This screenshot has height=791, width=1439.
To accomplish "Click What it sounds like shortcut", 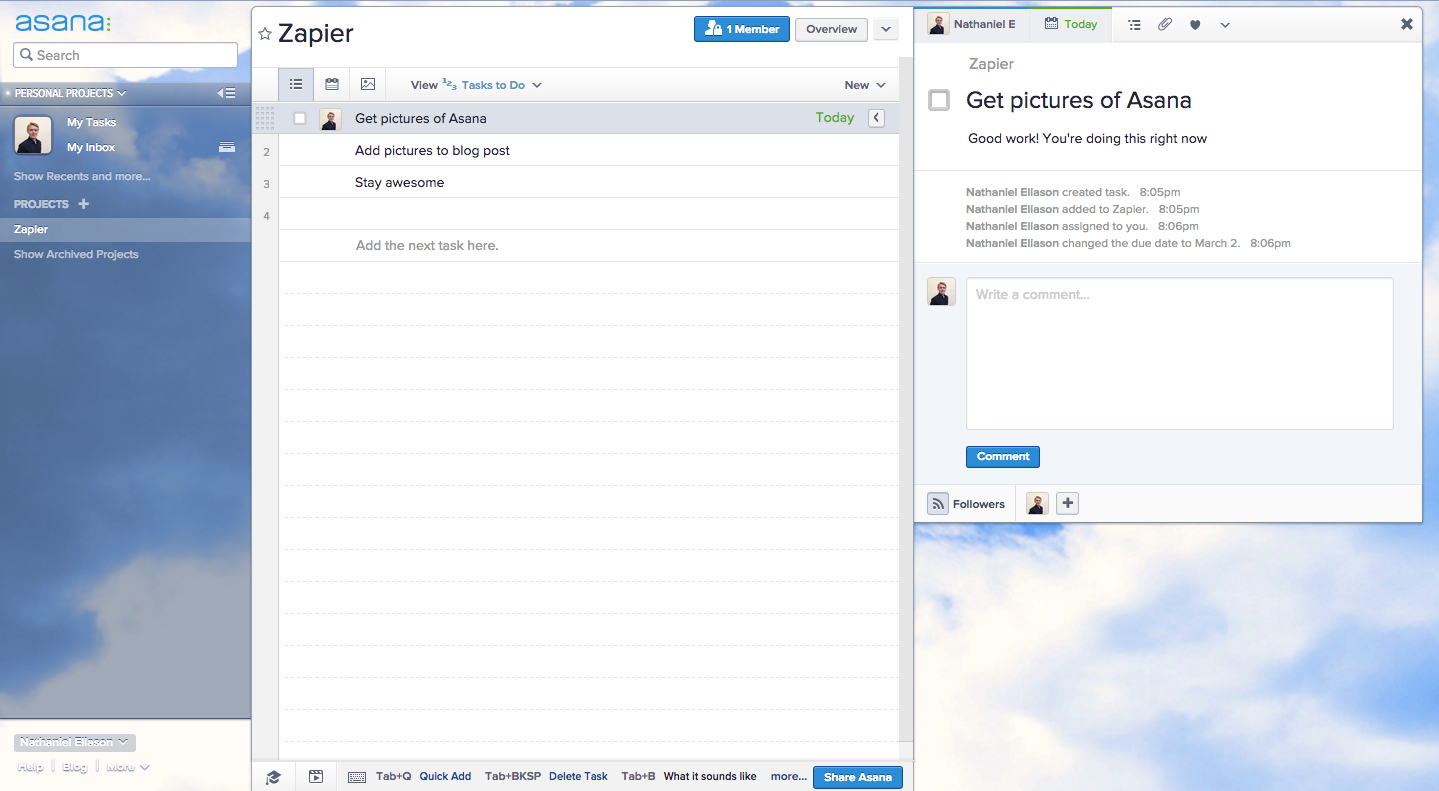I will point(710,776).
